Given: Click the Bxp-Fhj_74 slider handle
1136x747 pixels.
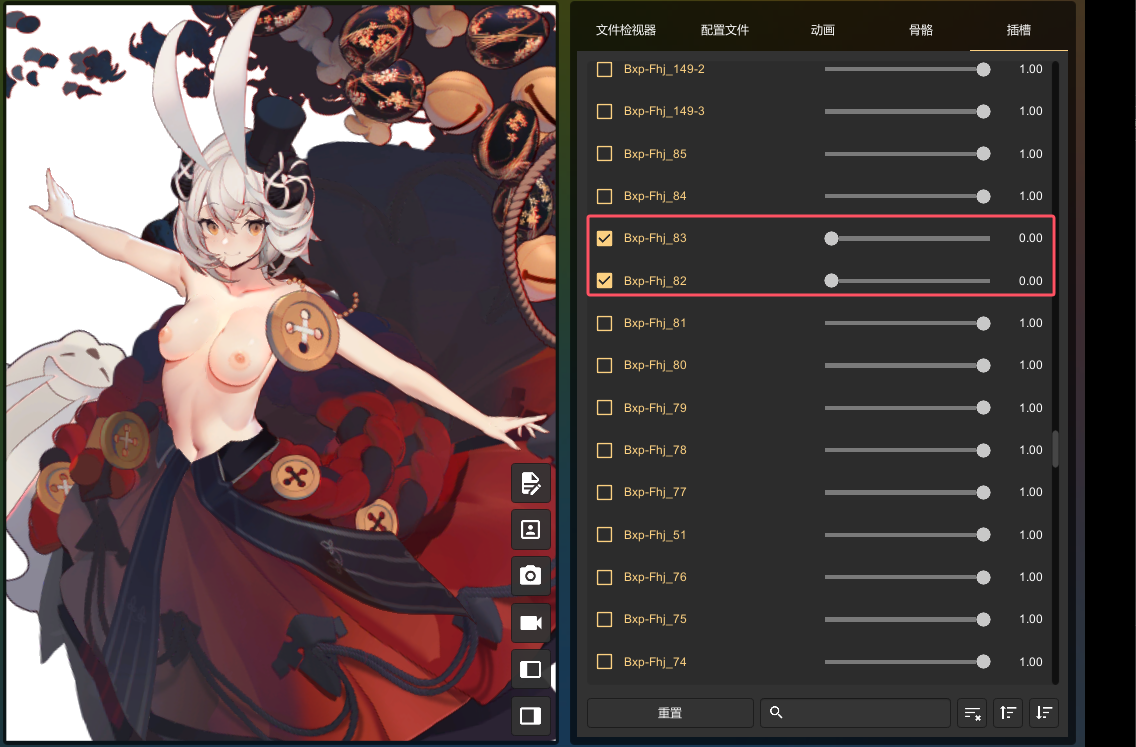Looking at the screenshot, I should [983, 662].
